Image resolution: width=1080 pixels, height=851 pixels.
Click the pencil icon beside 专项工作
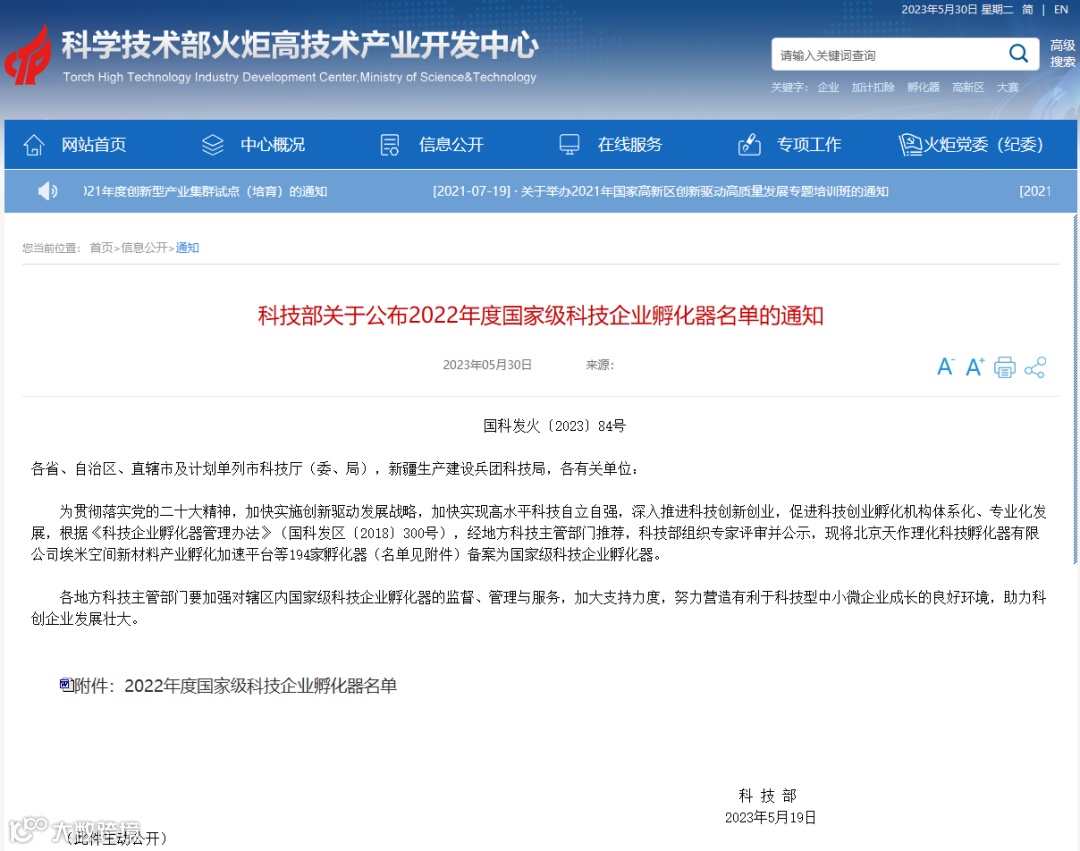(749, 145)
